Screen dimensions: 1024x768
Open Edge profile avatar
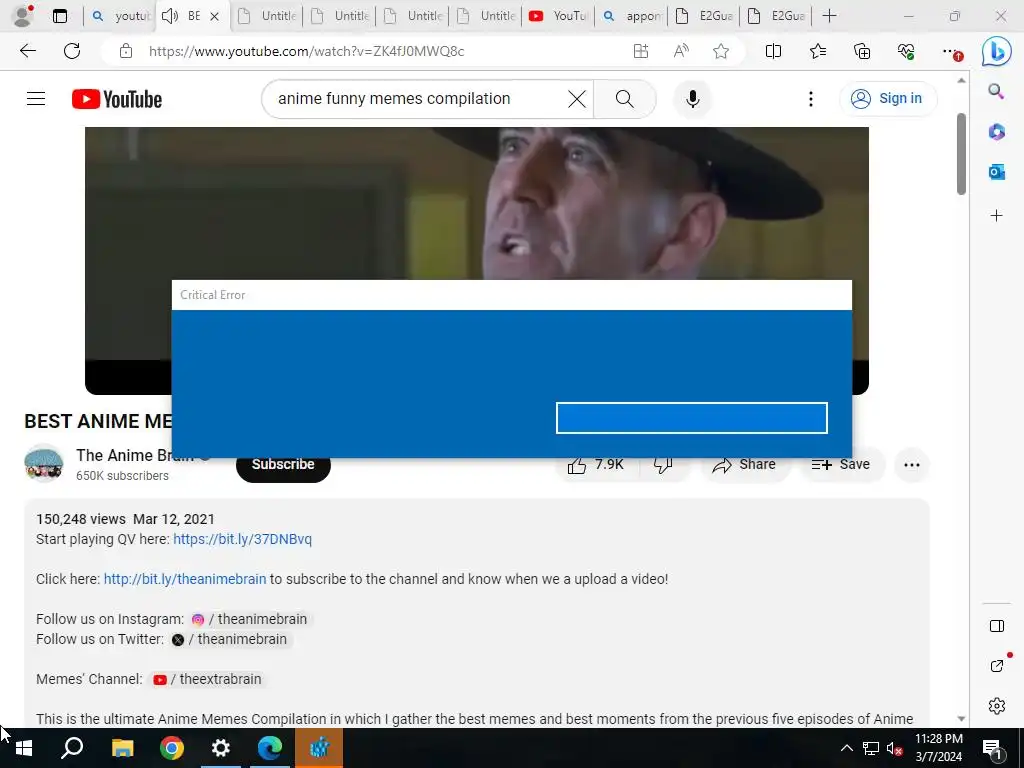[x=23, y=16]
